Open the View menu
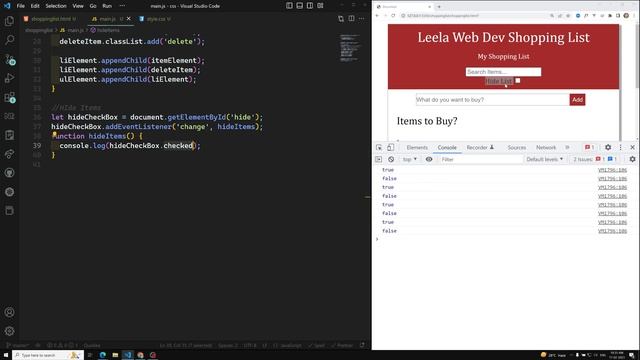The height and width of the screenshot is (360, 640). [x=78, y=6]
